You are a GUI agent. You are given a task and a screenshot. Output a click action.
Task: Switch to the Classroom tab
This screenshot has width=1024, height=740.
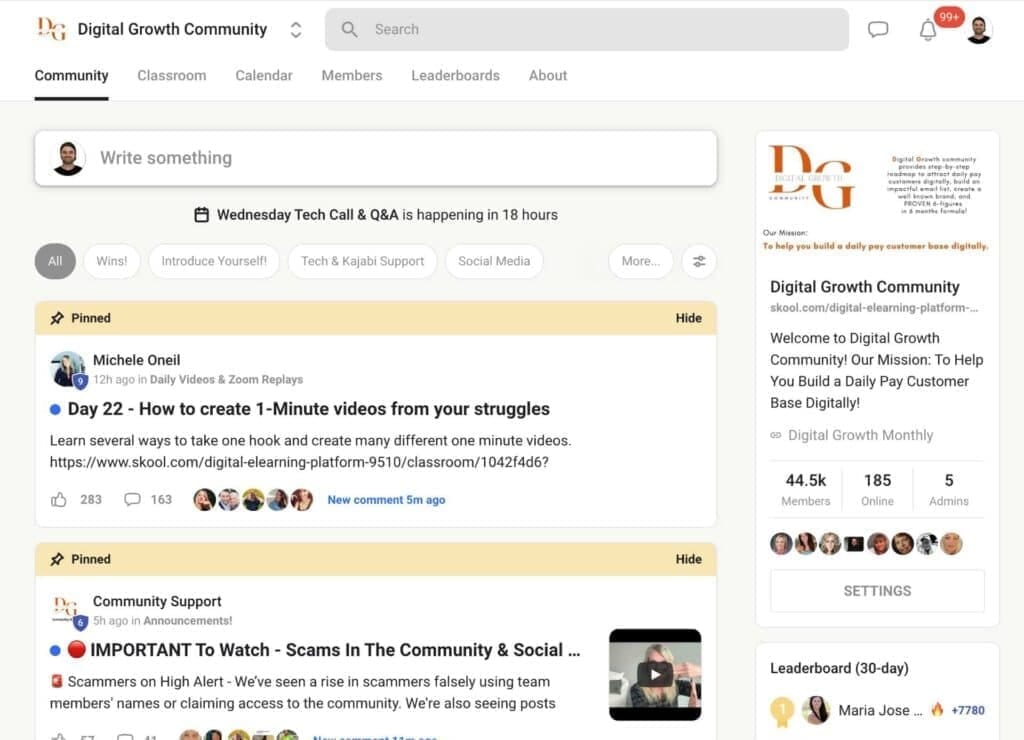pos(172,75)
